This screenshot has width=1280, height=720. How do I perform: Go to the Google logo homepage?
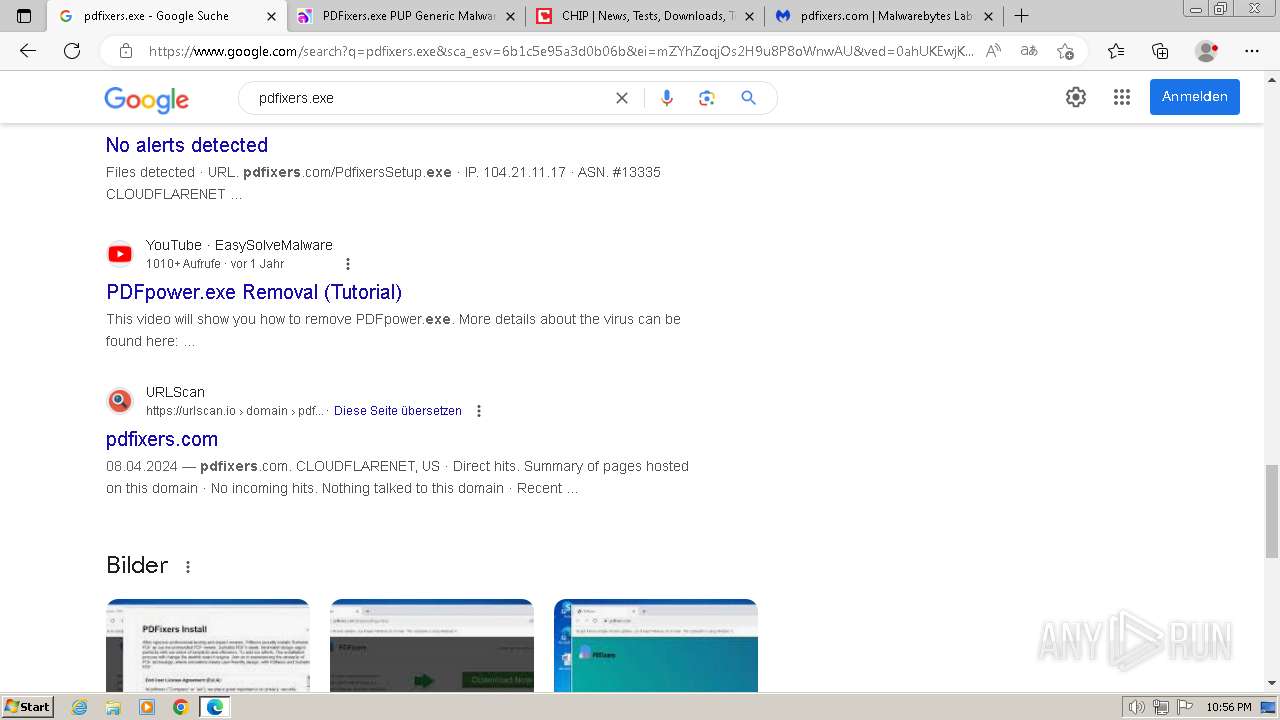pyautogui.click(x=146, y=99)
